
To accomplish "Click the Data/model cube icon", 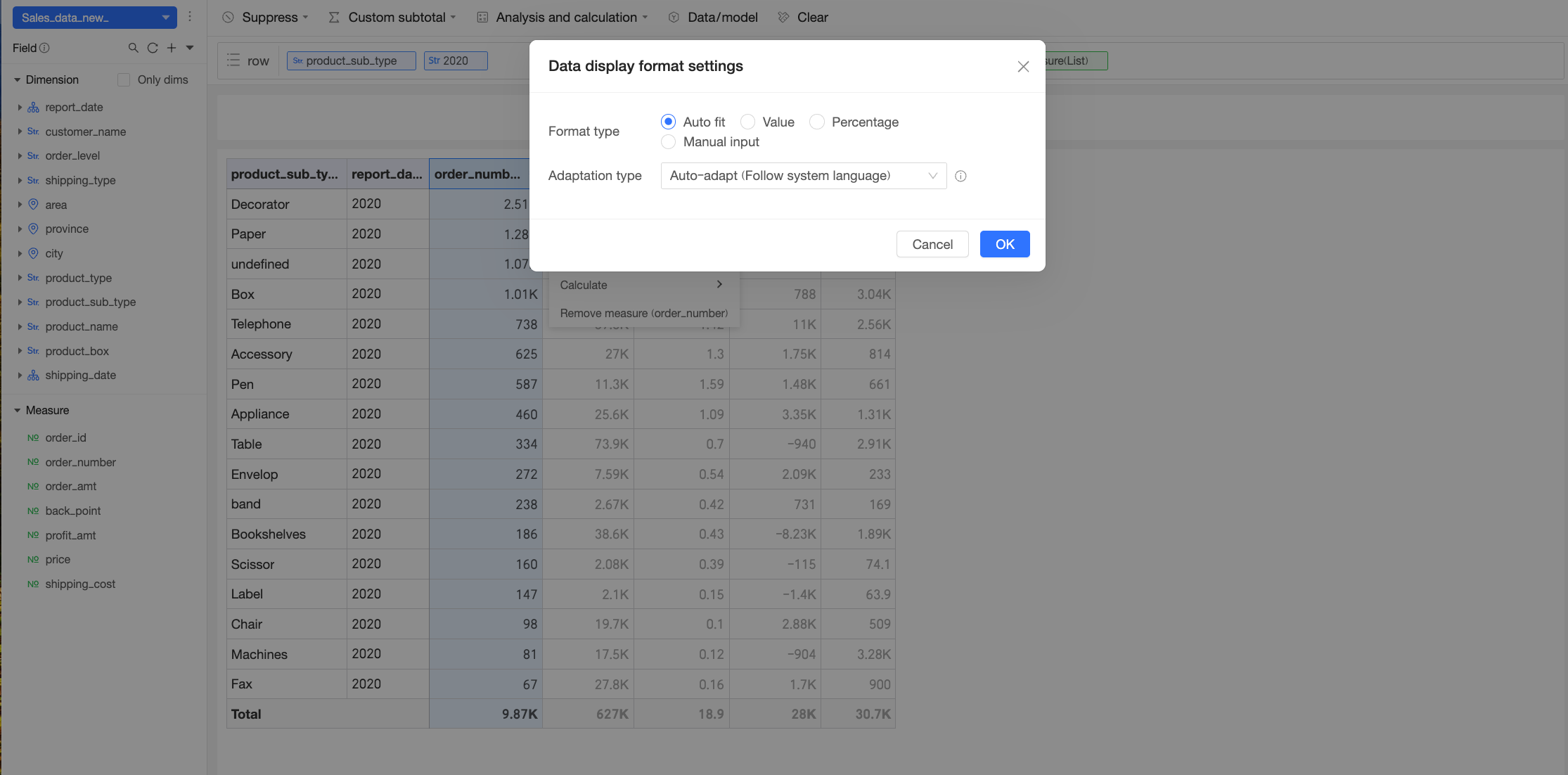I will pos(674,17).
